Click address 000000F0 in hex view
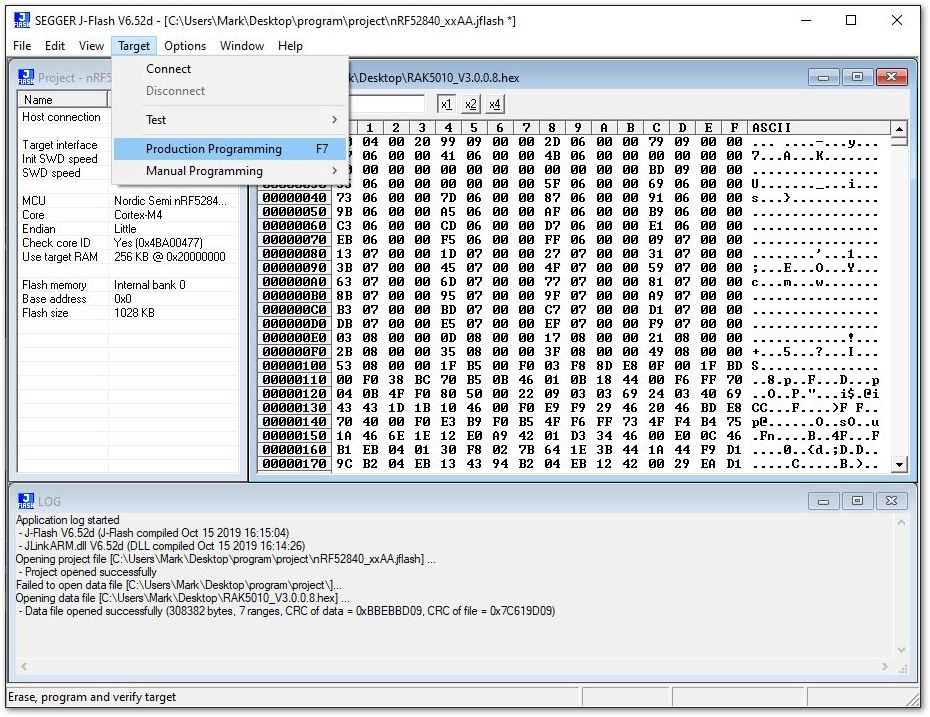Screen dimensions: 930x717 295,352
